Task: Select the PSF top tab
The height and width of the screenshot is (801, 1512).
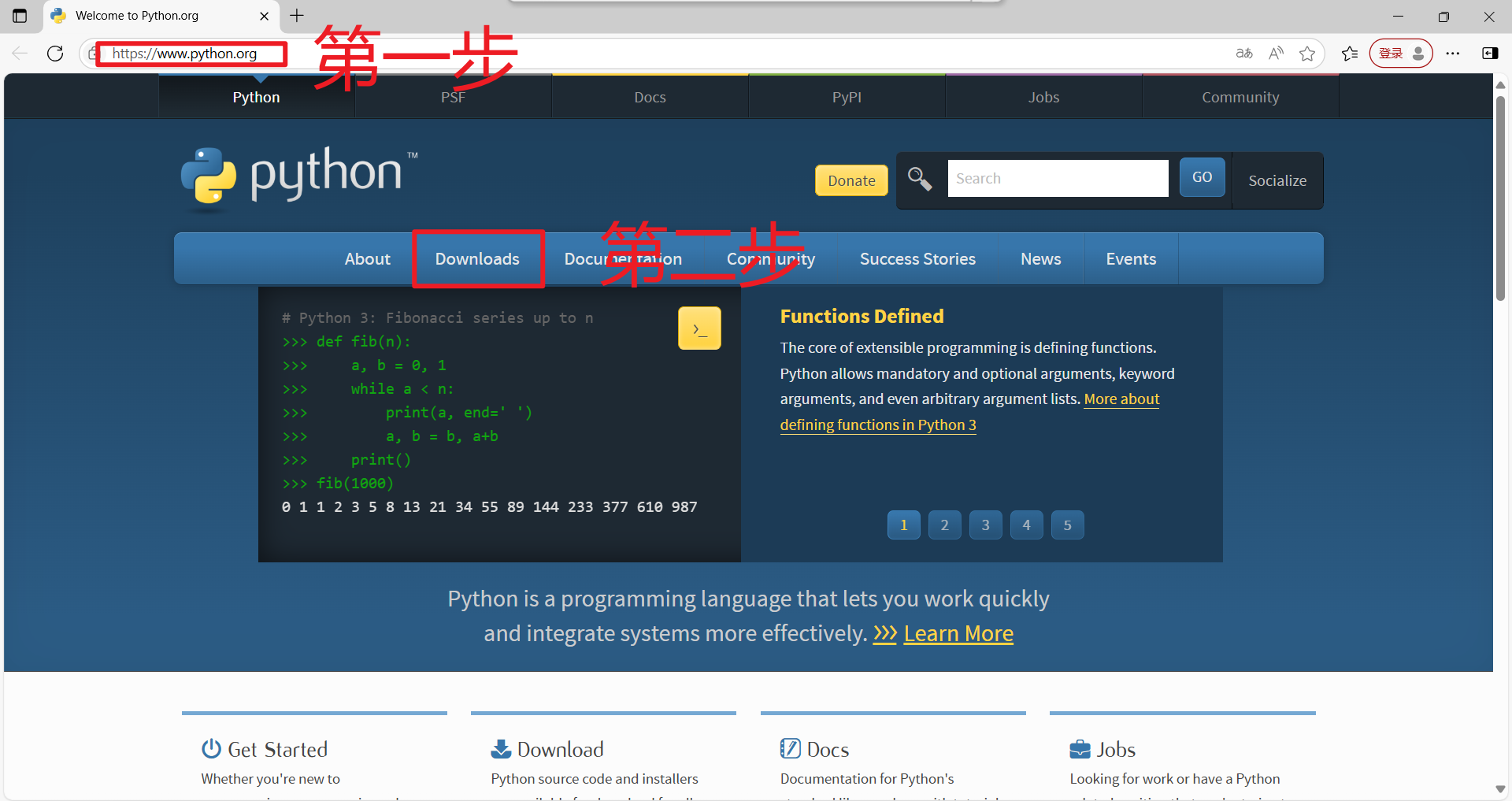Action: coord(453,97)
